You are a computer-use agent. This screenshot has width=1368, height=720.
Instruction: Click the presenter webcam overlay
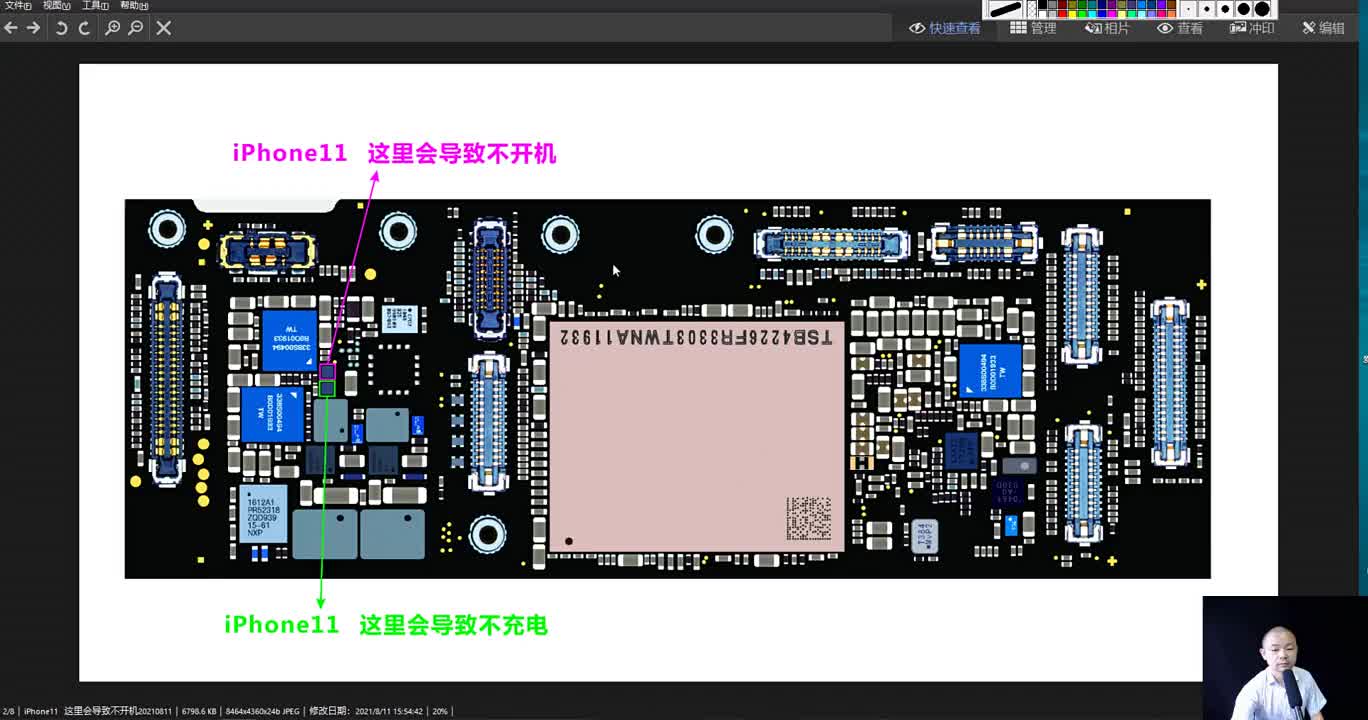point(1285,658)
